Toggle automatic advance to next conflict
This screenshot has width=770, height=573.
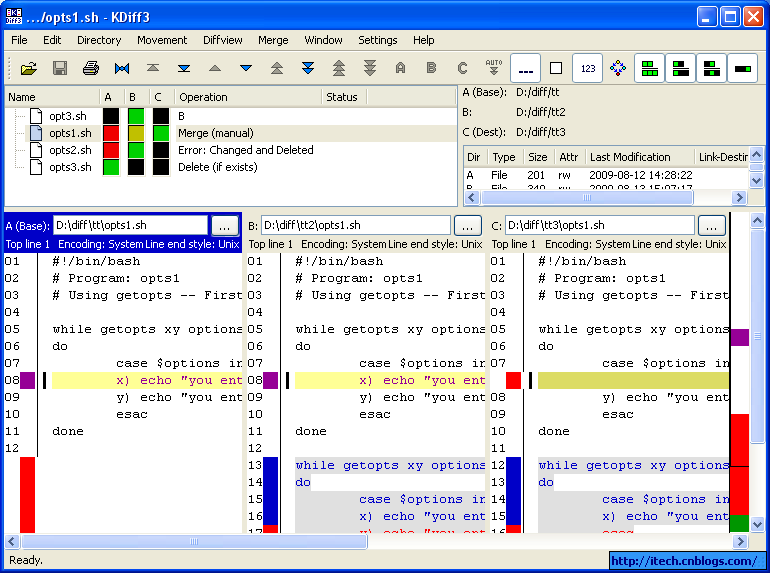click(493, 68)
